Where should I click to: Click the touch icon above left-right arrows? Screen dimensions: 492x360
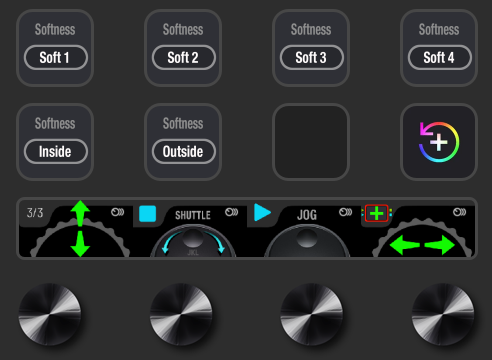tap(459, 212)
